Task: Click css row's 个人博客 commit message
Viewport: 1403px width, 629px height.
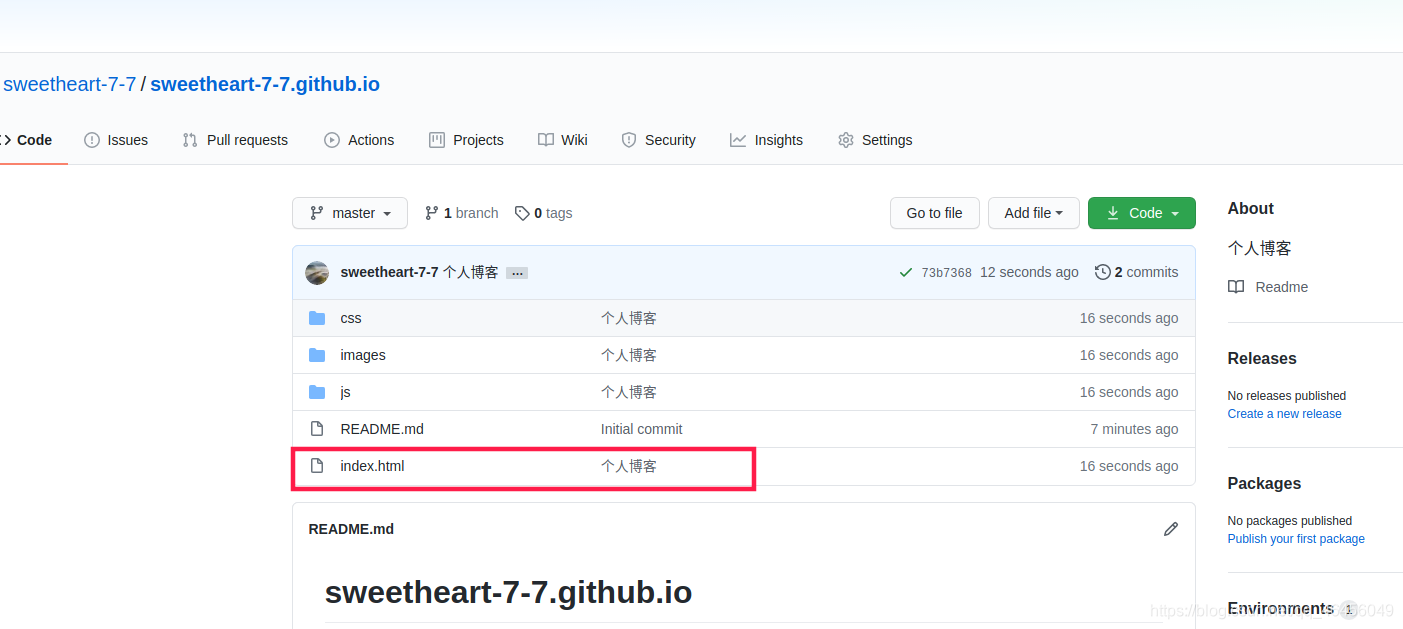Action: [x=629, y=318]
